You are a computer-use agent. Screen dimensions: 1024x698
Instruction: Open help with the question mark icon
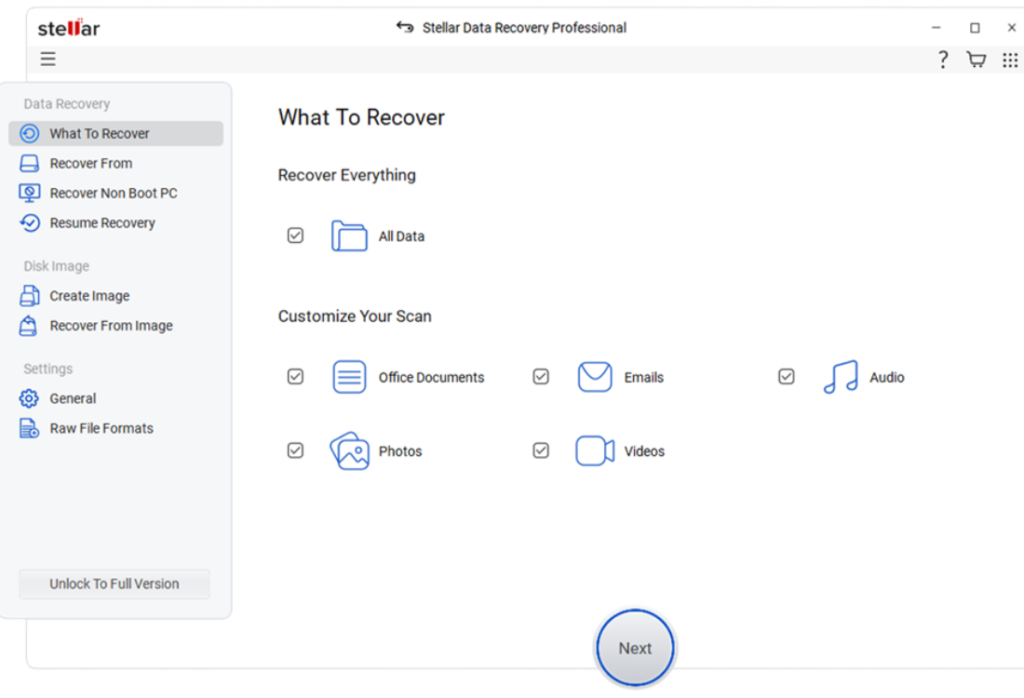click(x=942, y=60)
